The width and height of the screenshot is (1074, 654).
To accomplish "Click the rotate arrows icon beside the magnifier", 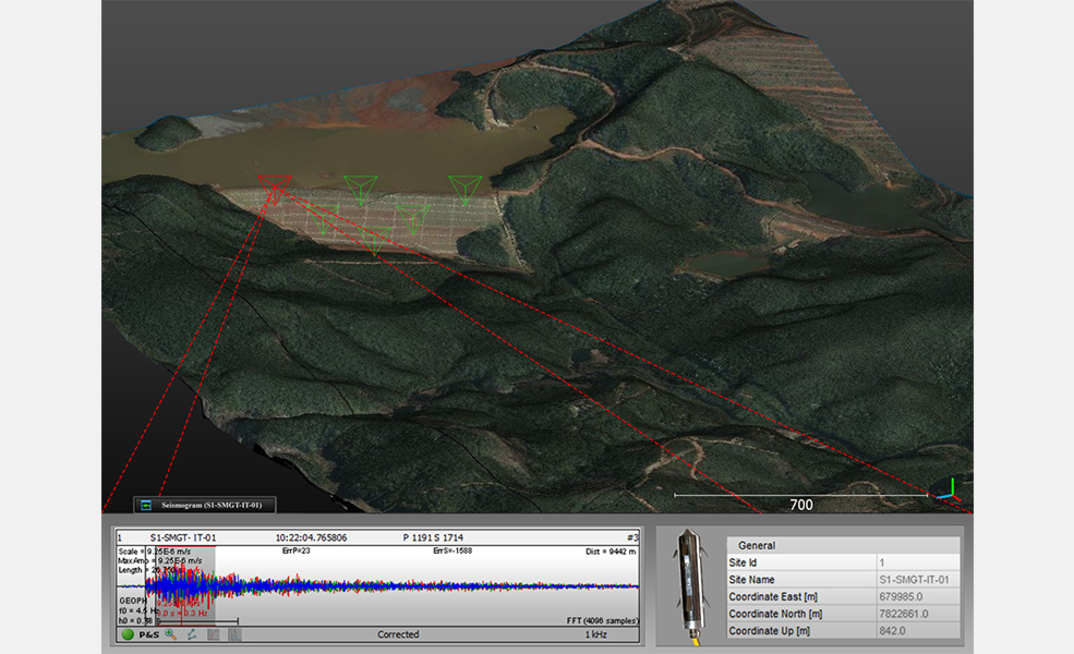I will (191, 634).
